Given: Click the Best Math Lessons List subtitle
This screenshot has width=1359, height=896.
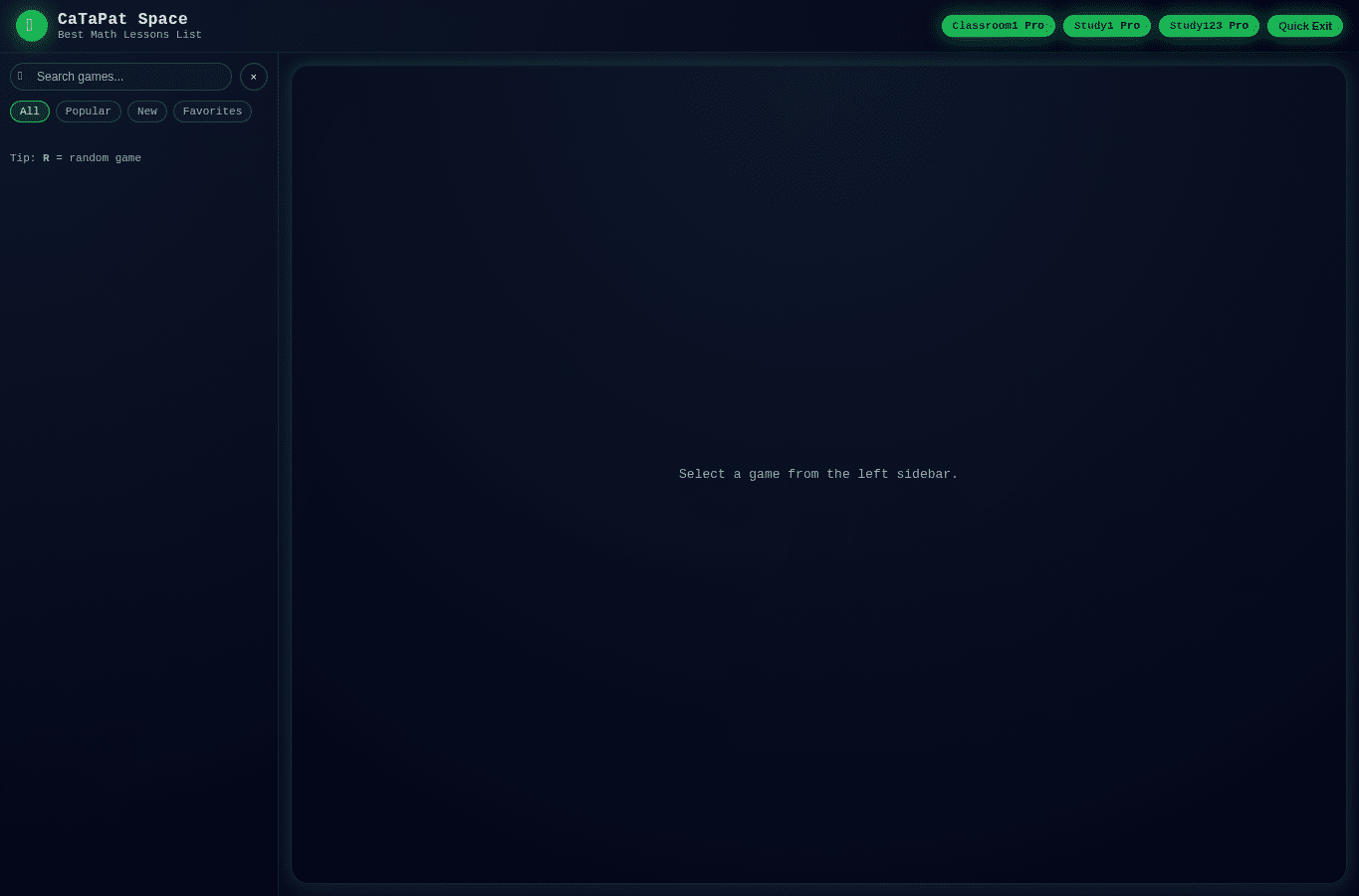Looking at the screenshot, I should 129,35.
